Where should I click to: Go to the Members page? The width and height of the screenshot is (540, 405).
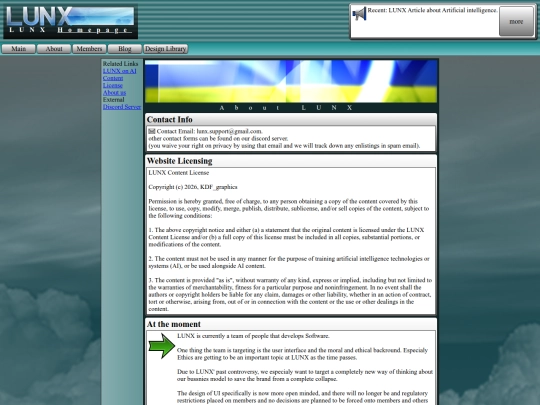89,49
